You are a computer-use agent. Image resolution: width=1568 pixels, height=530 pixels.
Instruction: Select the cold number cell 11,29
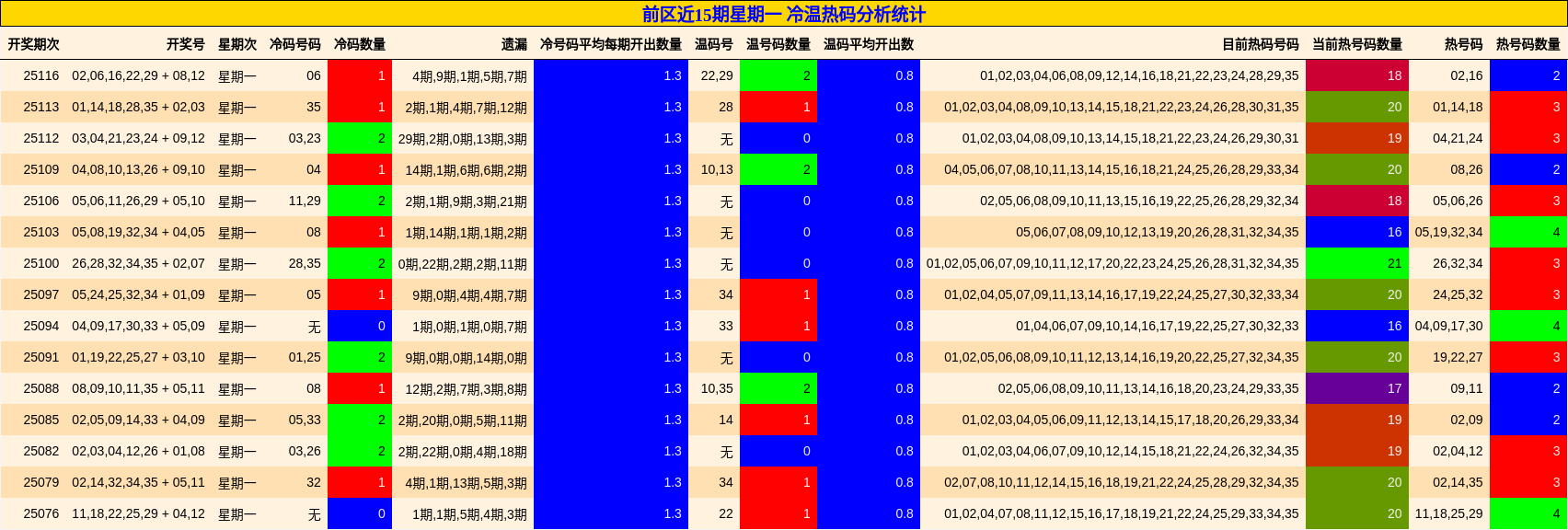tap(305, 201)
